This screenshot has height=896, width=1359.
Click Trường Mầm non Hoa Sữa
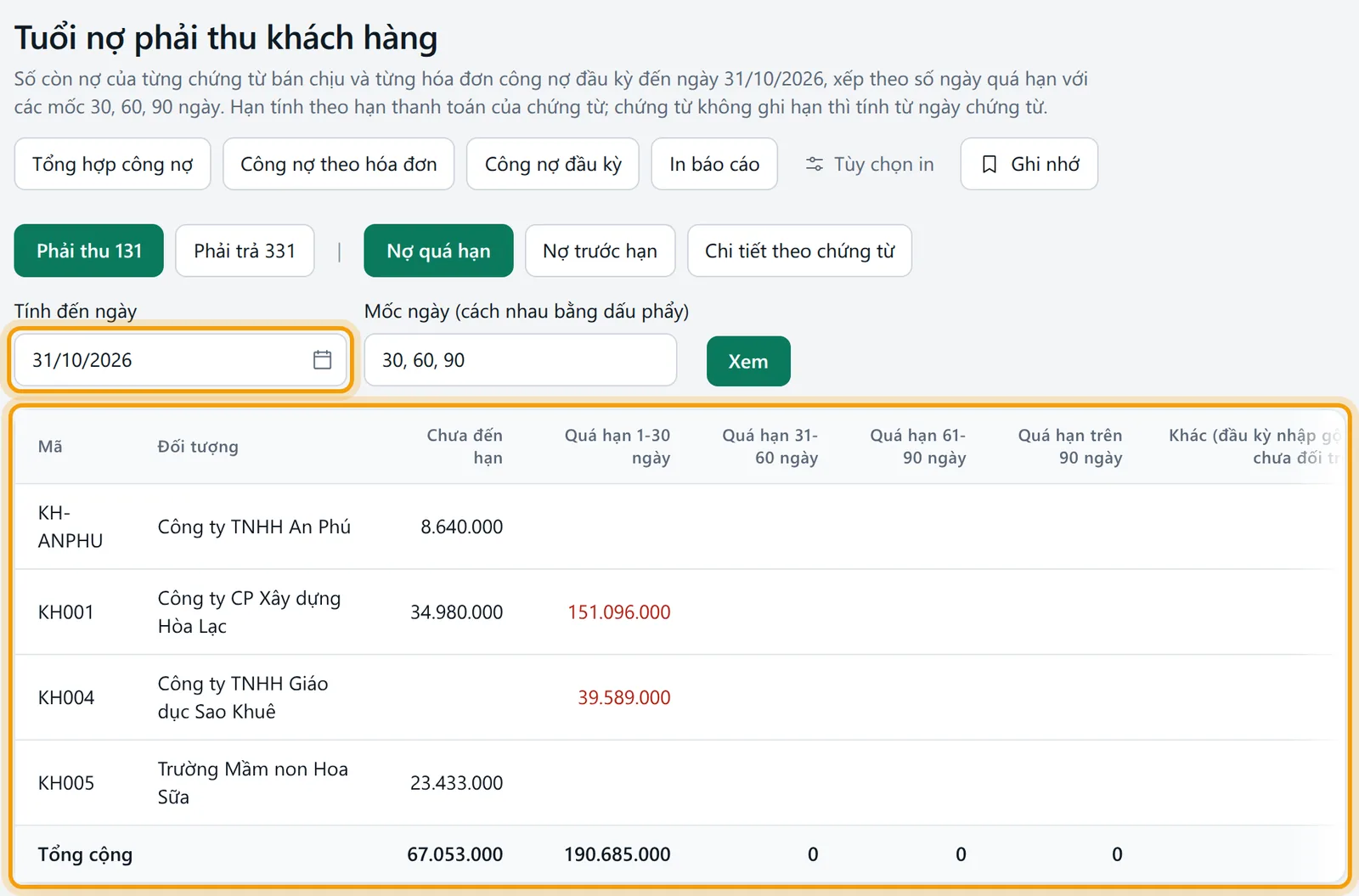253,783
